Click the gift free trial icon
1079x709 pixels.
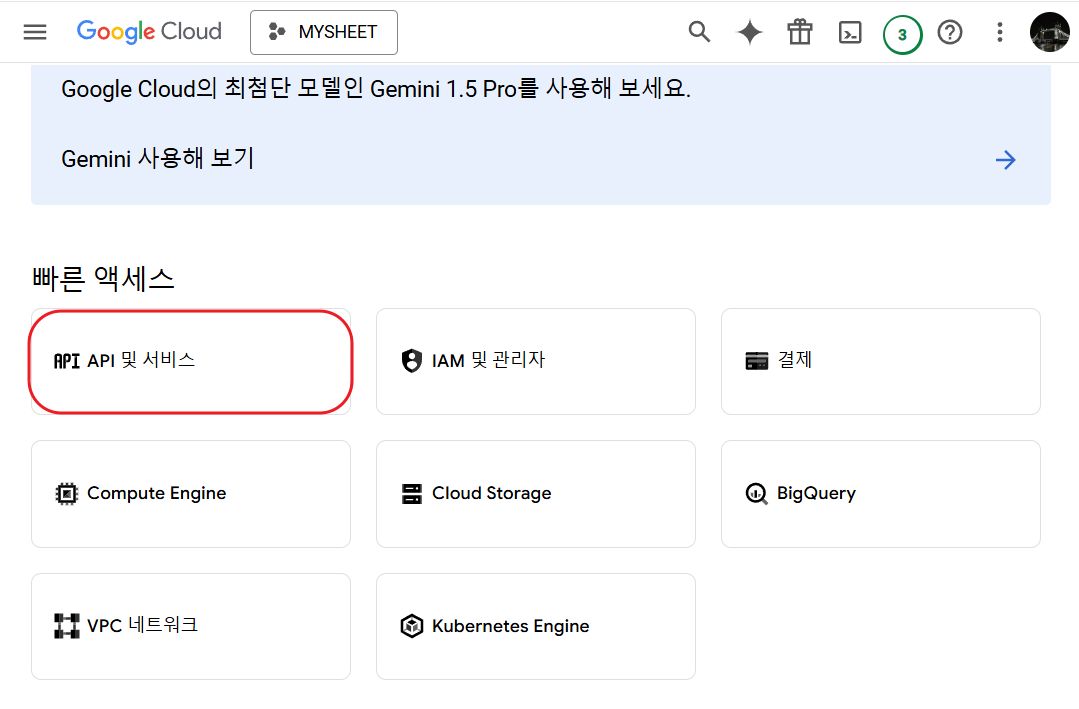click(800, 32)
